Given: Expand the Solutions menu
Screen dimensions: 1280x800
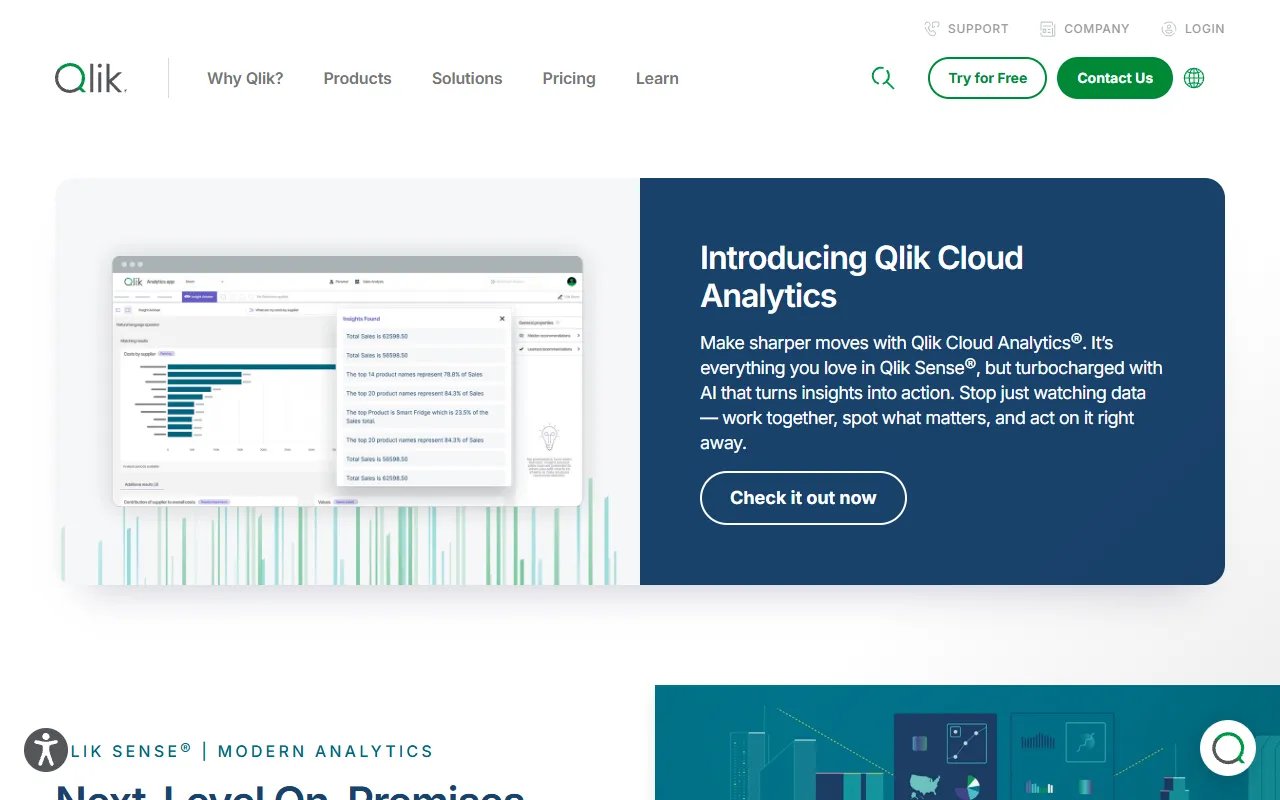Looking at the screenshot, I should 467,78.
